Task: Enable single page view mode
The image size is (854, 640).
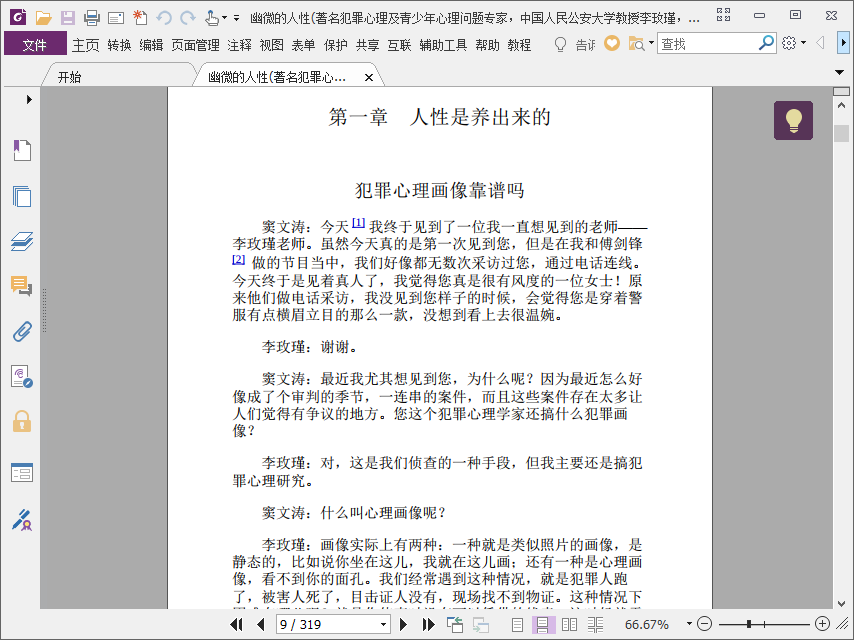Action: point(517,625)
